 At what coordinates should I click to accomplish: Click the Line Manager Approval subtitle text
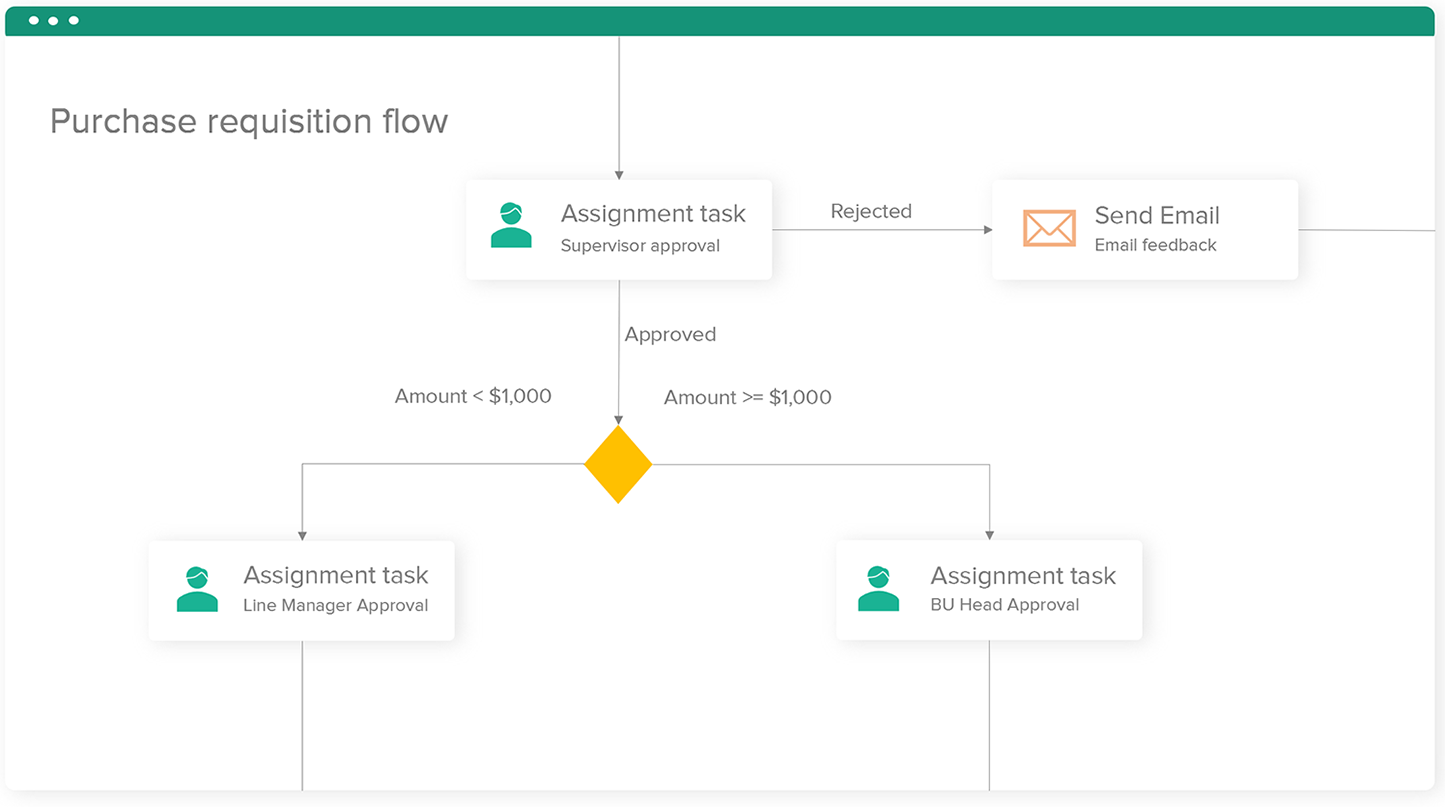point(336,605)
